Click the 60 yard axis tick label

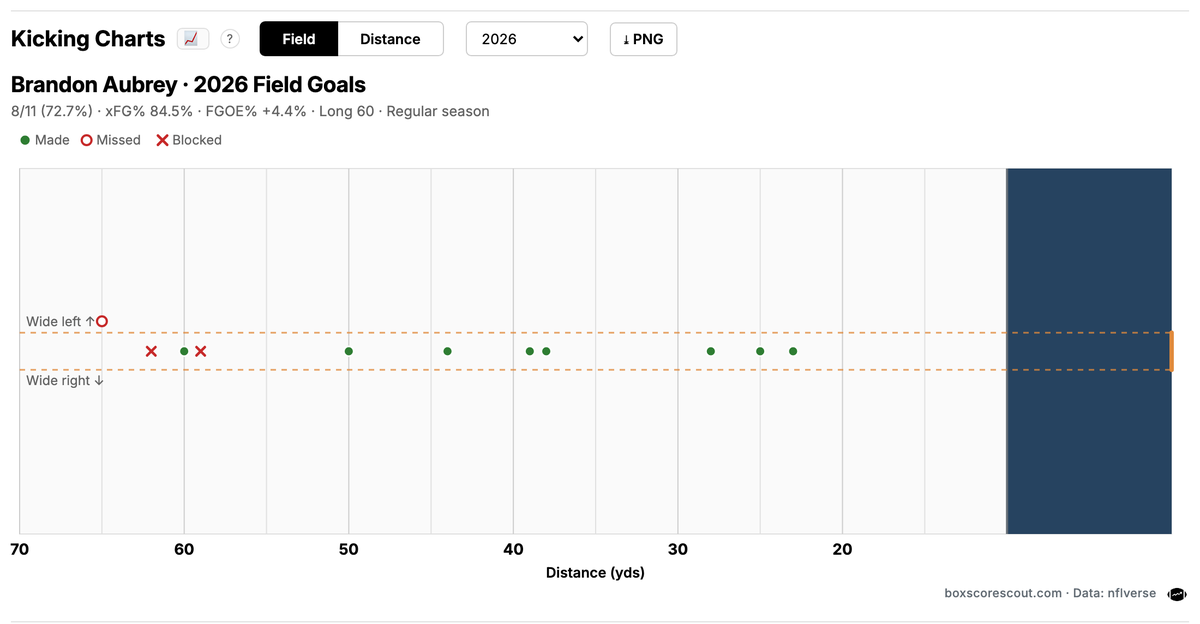tap(184, 549)
